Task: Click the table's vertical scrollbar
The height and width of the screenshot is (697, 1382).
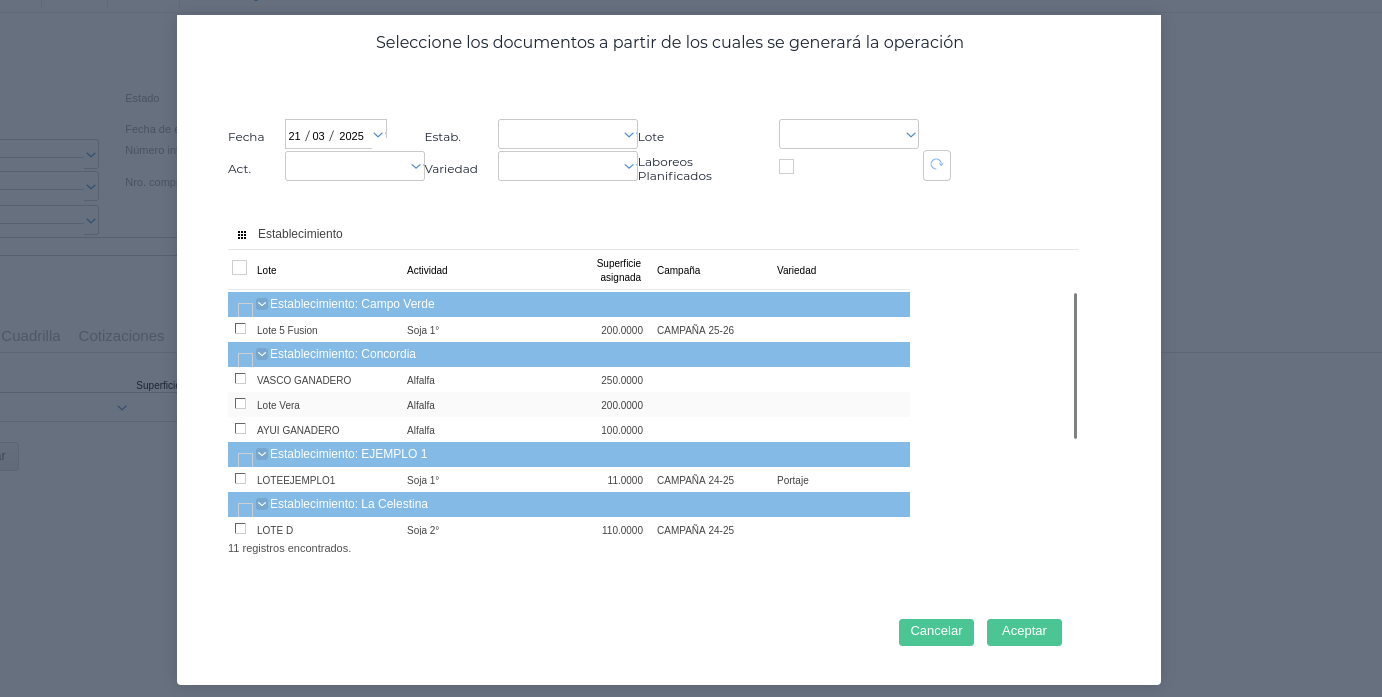Action: [x=1075, y=365]
